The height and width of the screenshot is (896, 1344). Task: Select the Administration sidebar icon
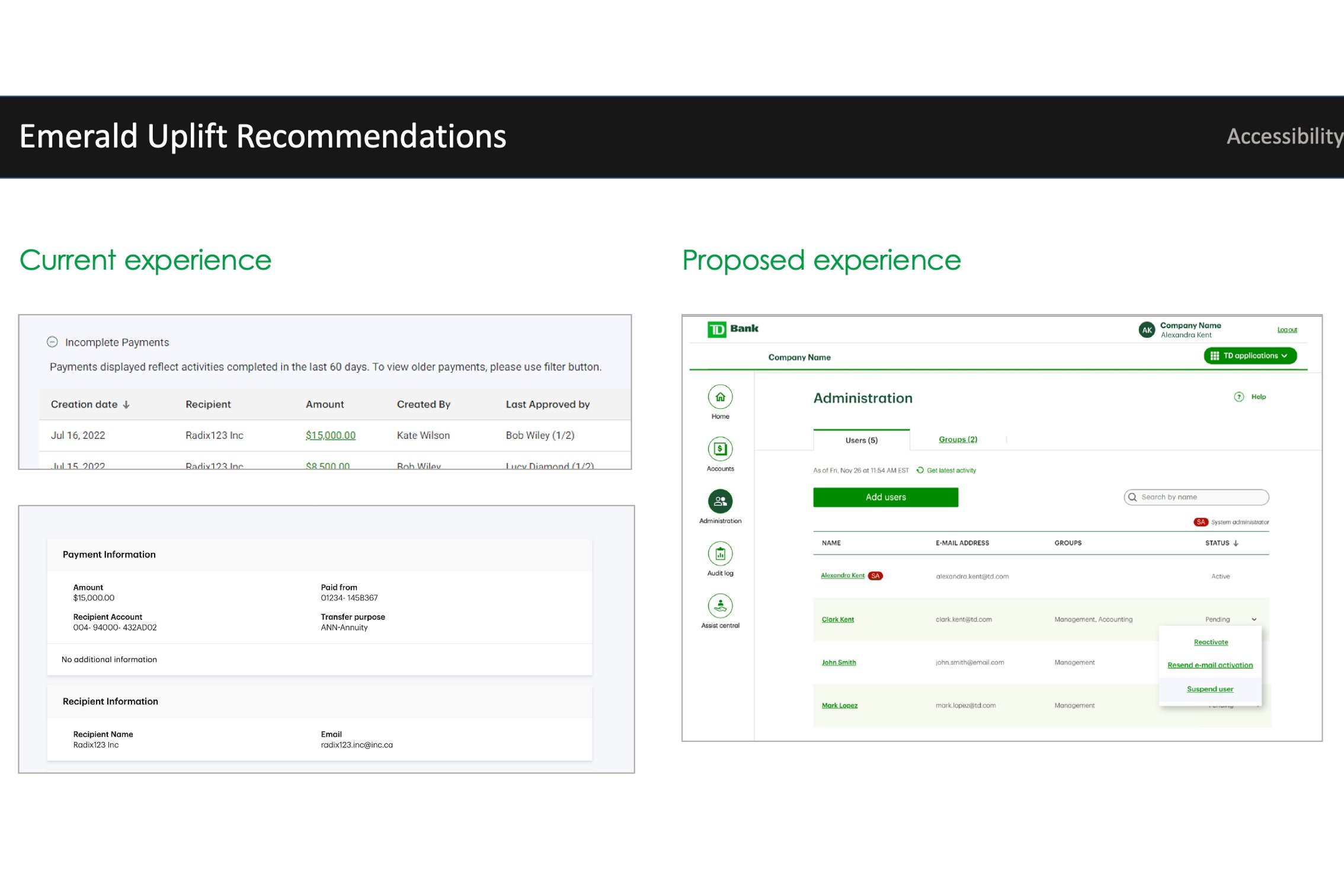coord(720,501)
